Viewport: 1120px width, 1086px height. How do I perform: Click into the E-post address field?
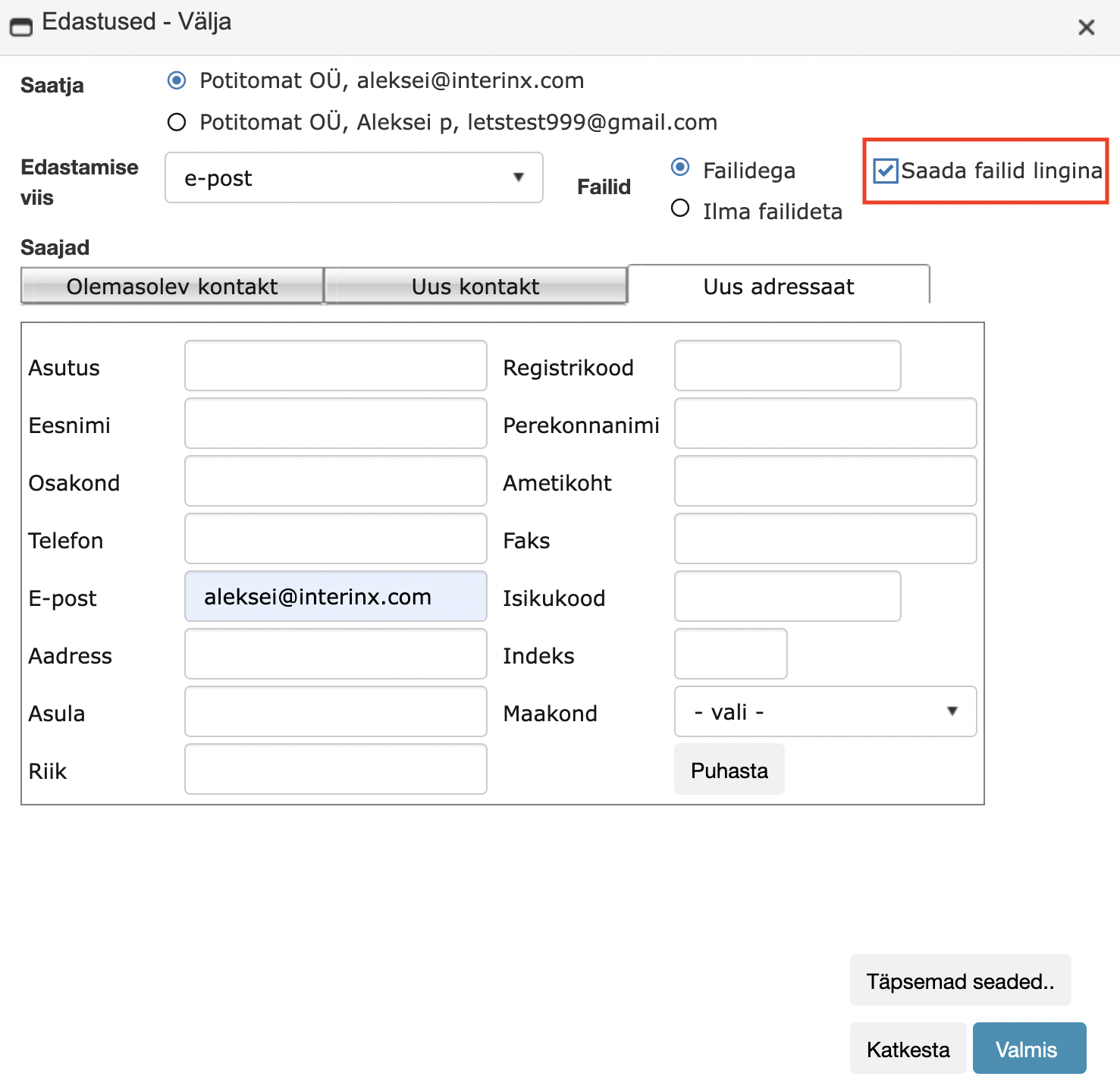pos(335,597)
